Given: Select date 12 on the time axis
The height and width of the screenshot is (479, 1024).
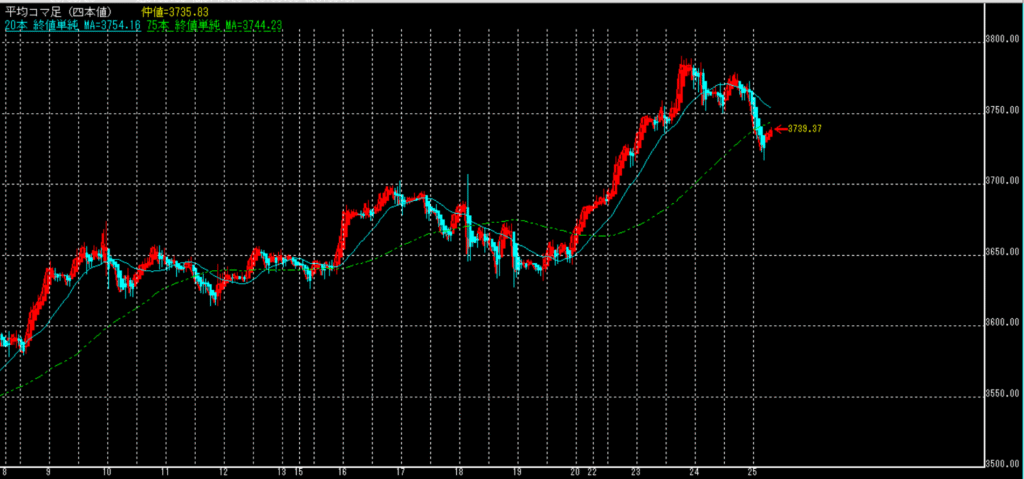Looking at the screenshot, I should (223, 472).
